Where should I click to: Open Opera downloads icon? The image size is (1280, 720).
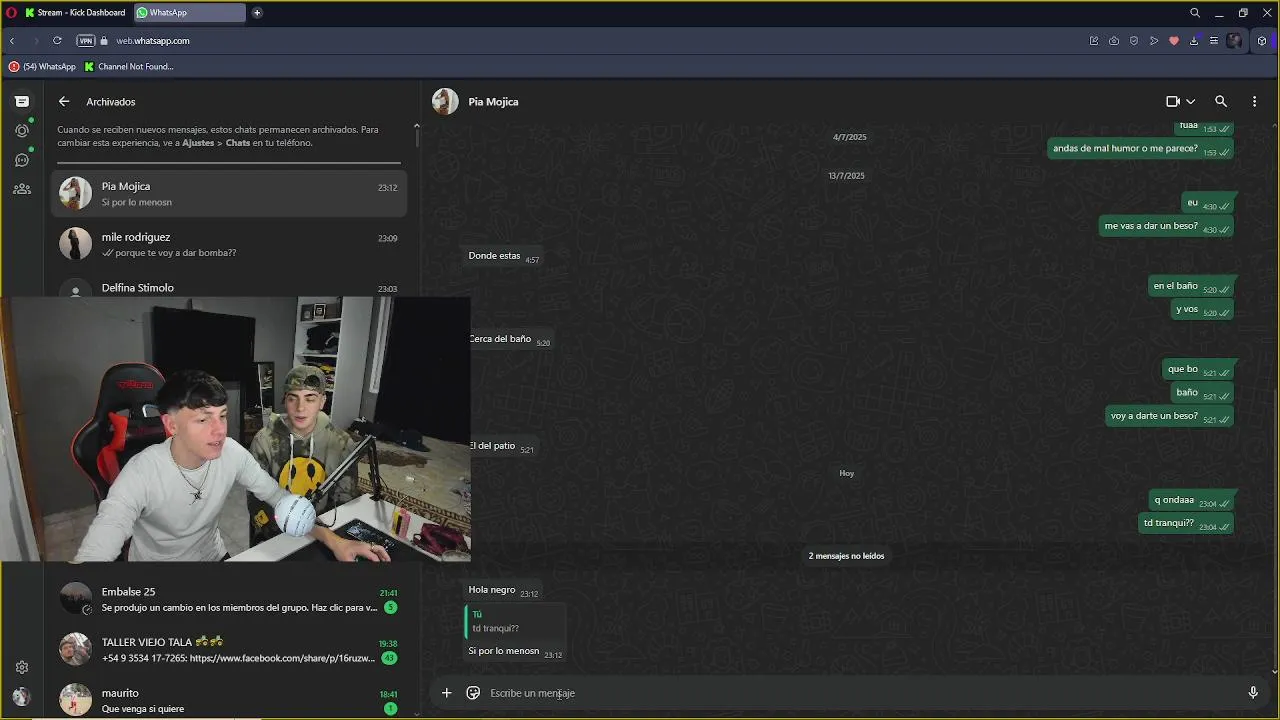pos(1194,41)
